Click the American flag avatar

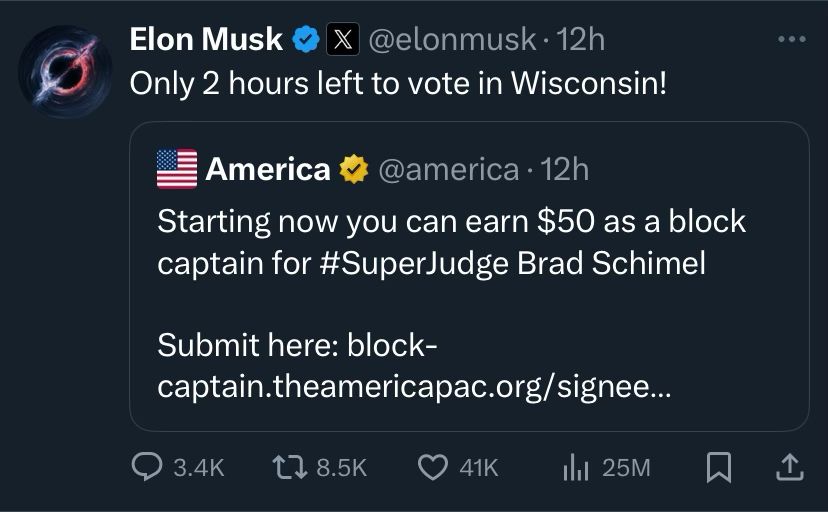tap(177, 169)
